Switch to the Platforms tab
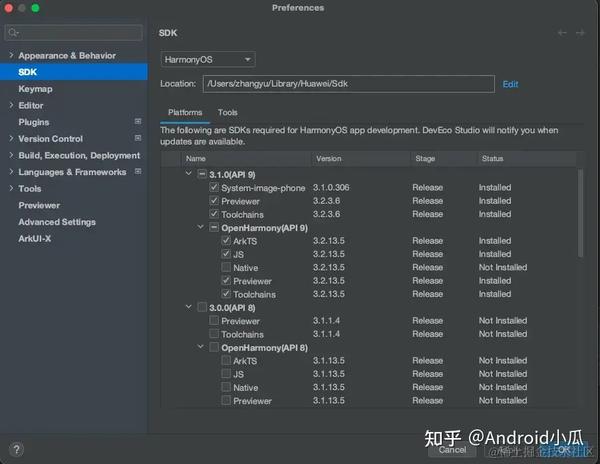The height and width of the screenshot is (464, 600). click(185, 112)
